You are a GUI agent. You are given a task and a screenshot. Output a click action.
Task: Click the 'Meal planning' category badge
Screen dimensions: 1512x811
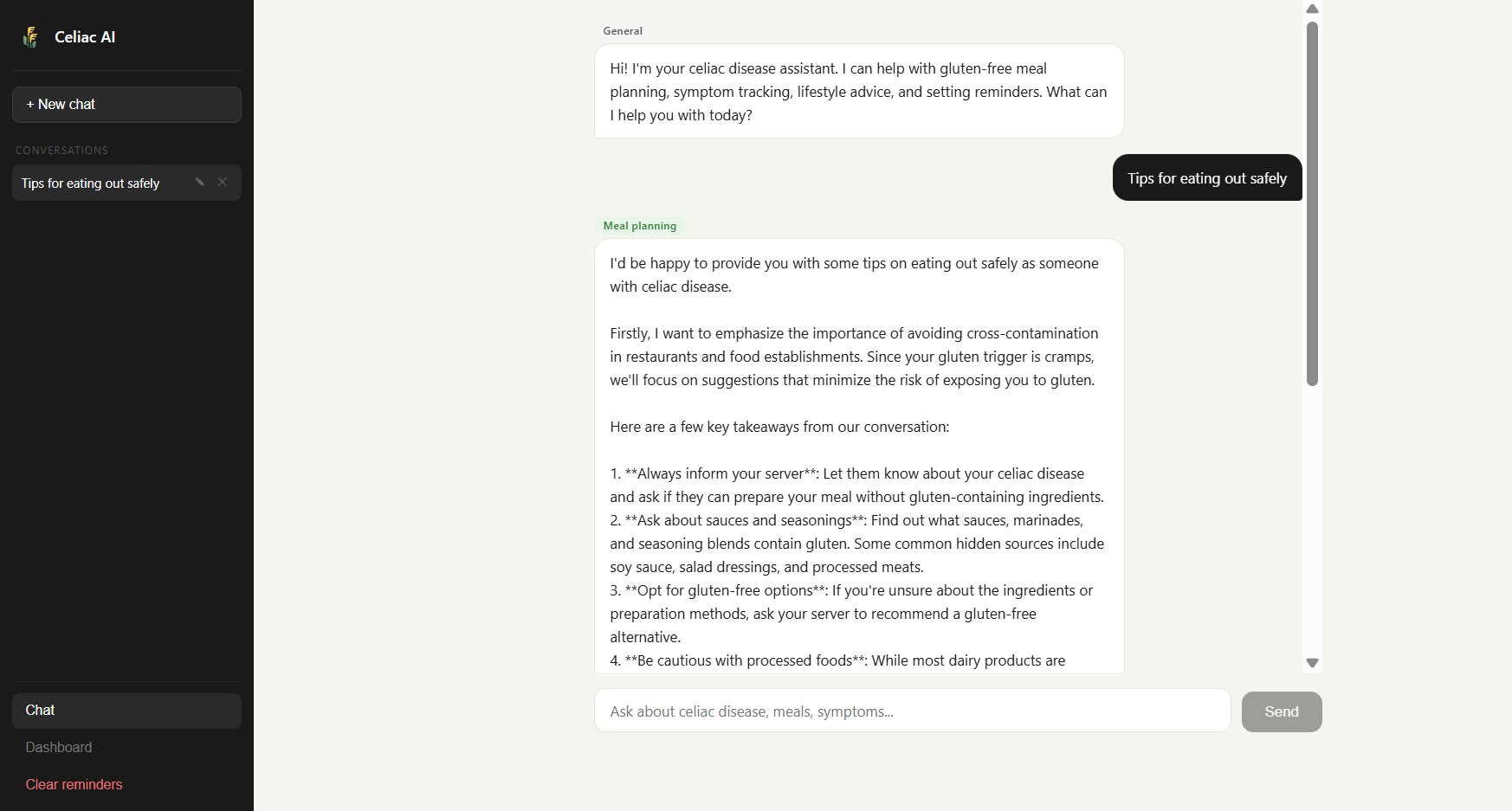(639, 225)
